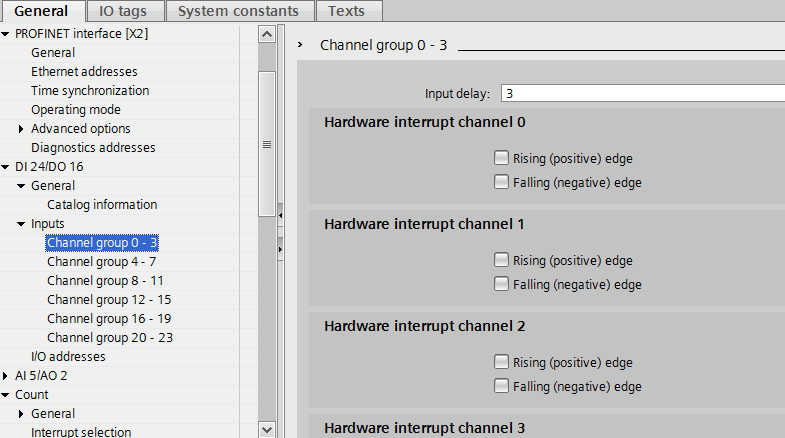Select Channel group 4 - 7
Viewport: 785px width, 438px height.
coord(101,262)
